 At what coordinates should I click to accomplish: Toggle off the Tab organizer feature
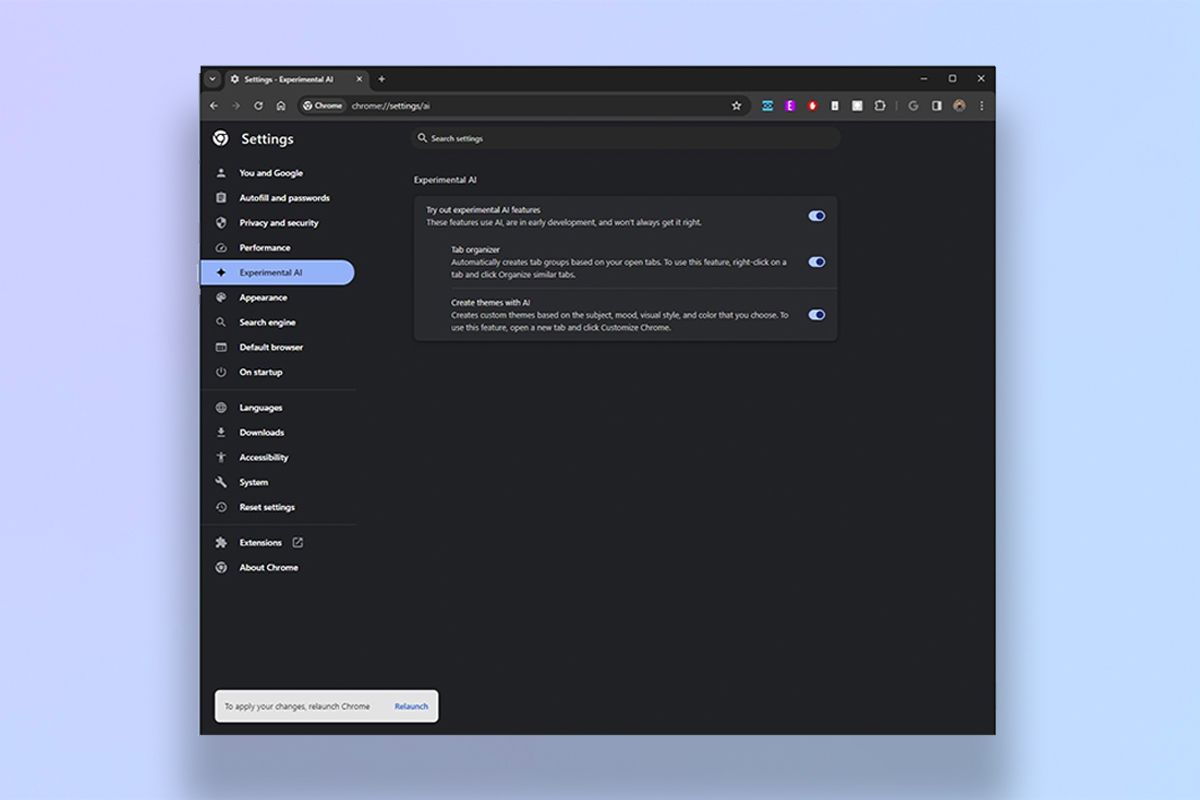click(x=817, y=261)
